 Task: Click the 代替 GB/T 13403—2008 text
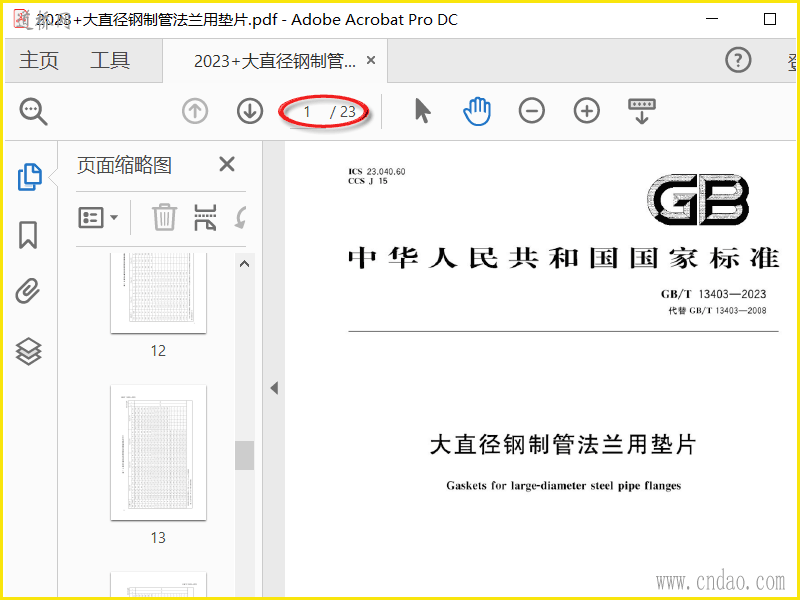click(x=717, y=311)
